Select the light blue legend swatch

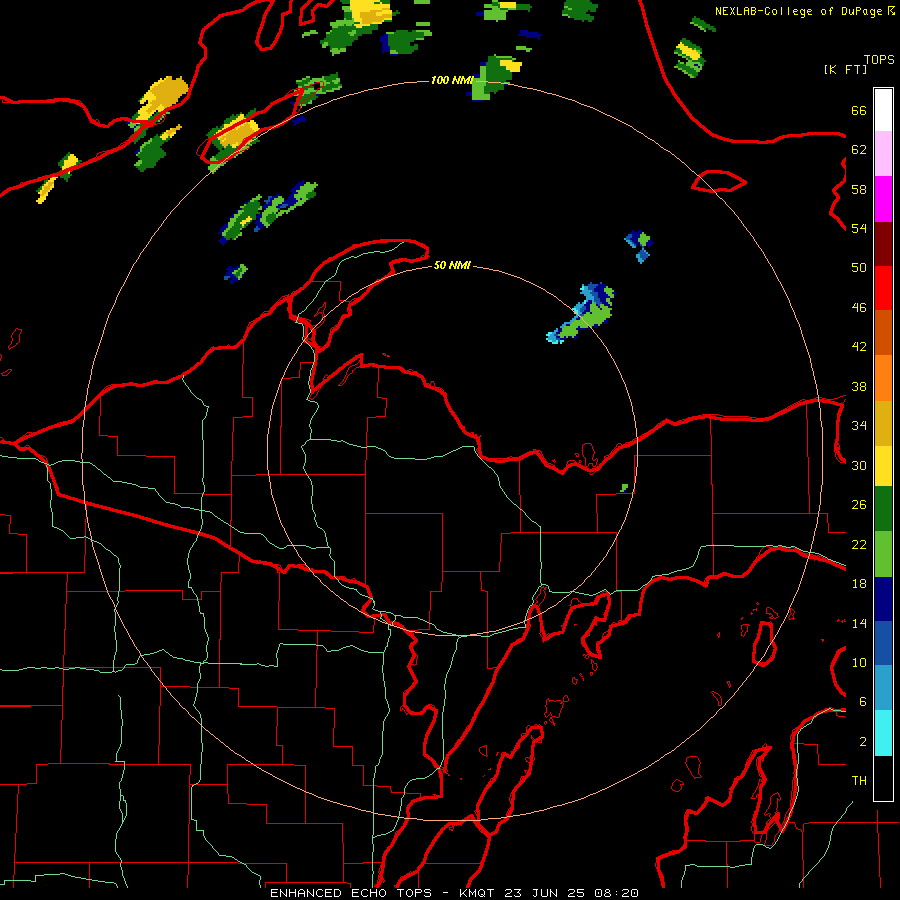(883, 688)
